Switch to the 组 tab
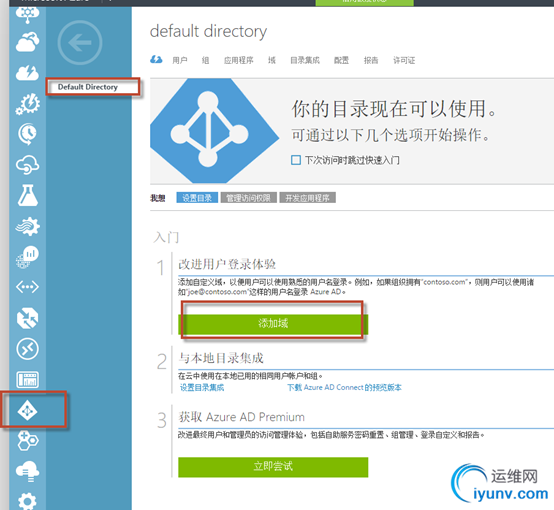 (x=205, y=60)
